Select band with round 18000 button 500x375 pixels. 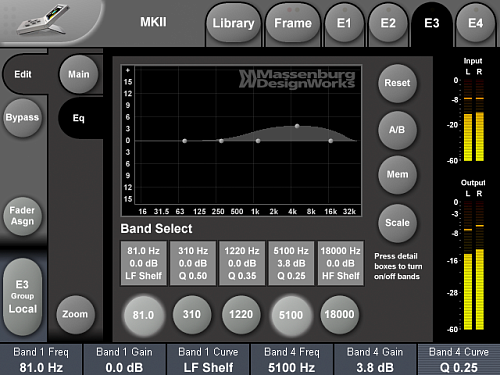pyautogui.click(x=340, y=314)
